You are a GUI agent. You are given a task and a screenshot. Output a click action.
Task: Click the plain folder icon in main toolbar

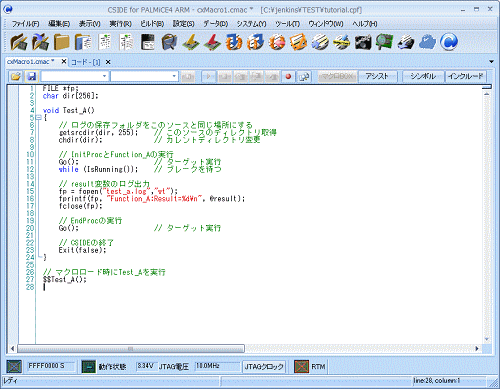(x=62, y=42)
